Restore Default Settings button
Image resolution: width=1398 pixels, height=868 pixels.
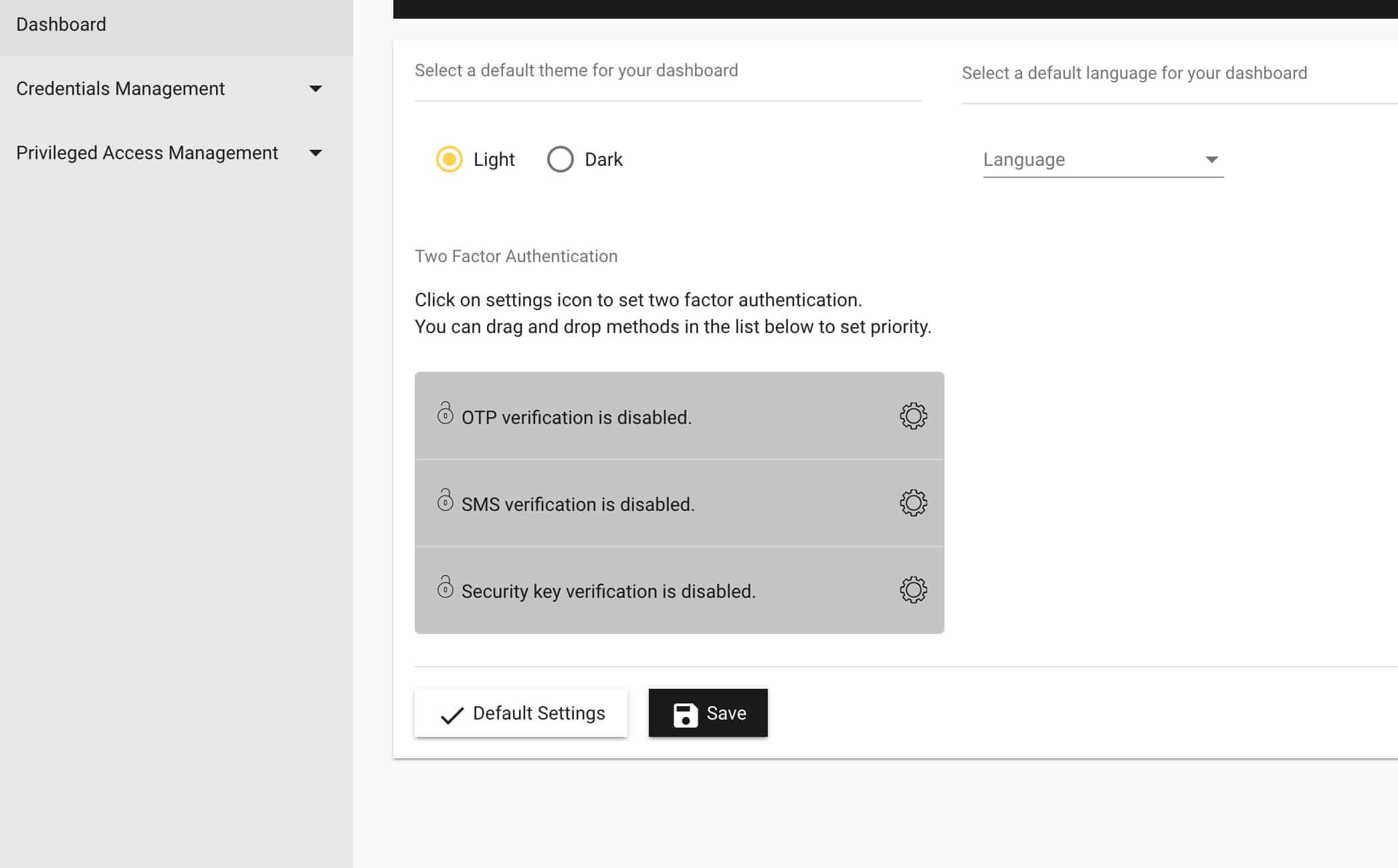(521, 713)
